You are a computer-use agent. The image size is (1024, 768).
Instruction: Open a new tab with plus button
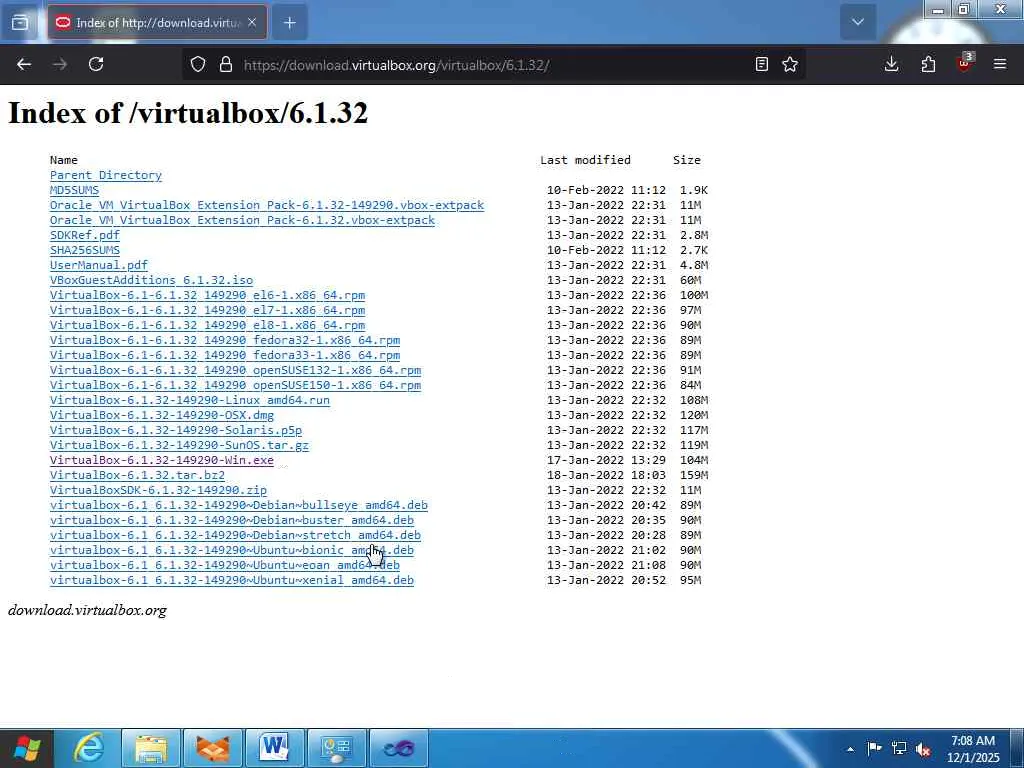[290, 23]
